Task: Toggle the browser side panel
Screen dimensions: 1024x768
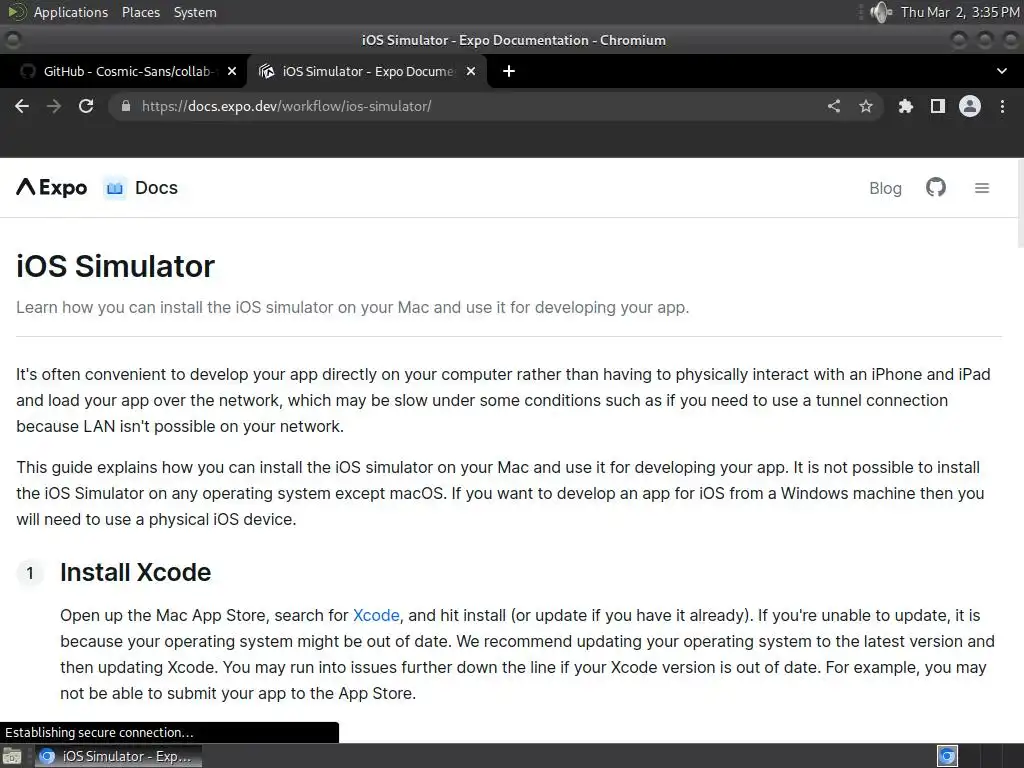Action: pyautogui.click(x=937, y=106)
